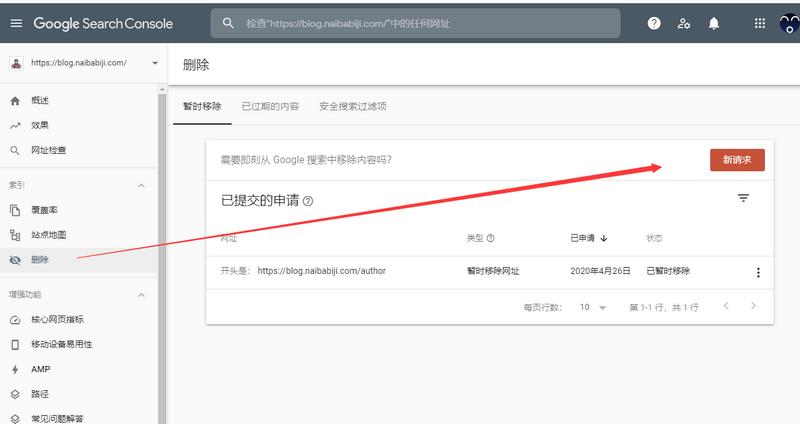Open rows per page dropdown showing 10
The image size is (800, 424).
coord(592,307)
